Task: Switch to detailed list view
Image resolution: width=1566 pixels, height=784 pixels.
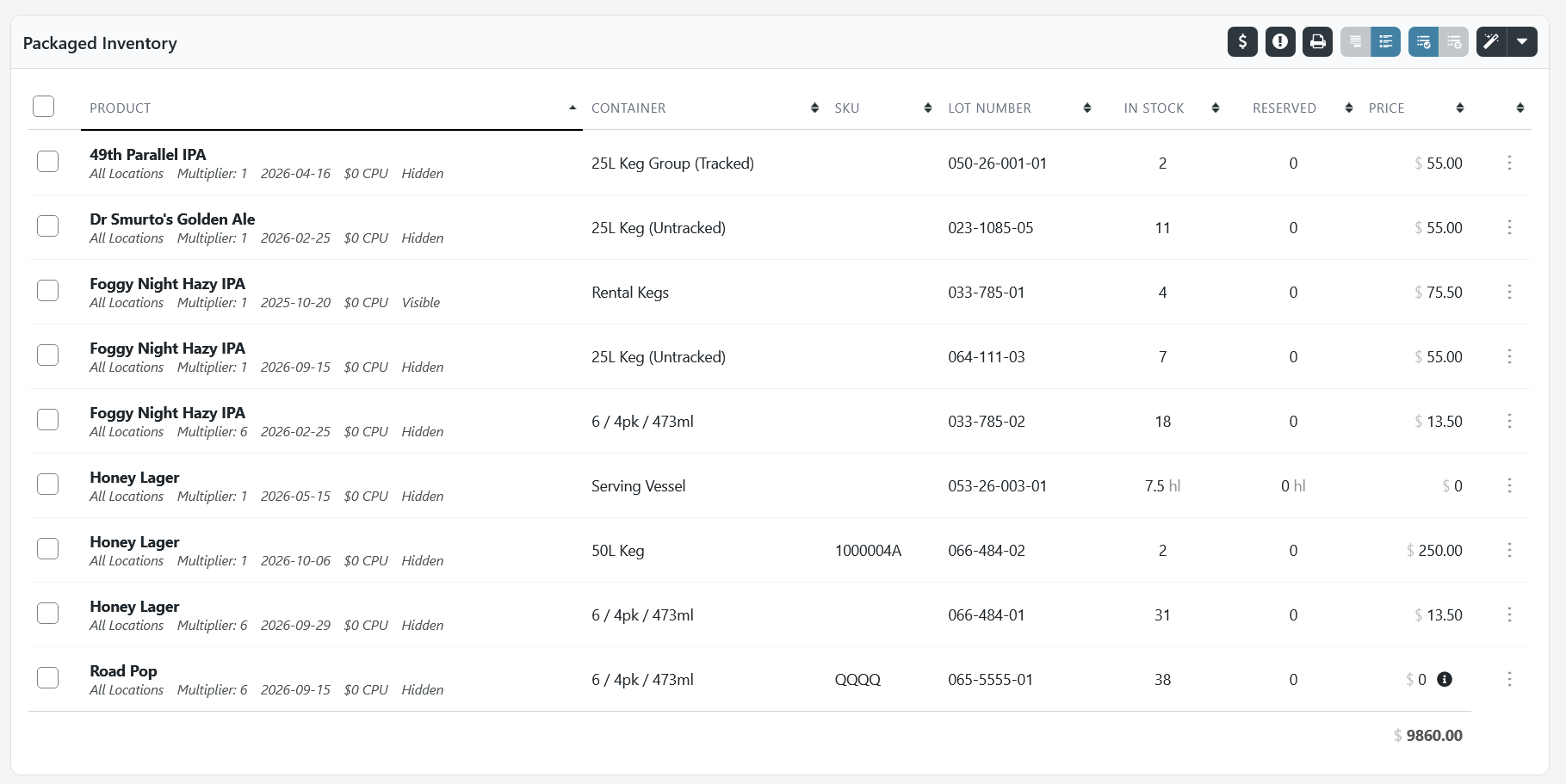Action: (x=1385, y=41)
